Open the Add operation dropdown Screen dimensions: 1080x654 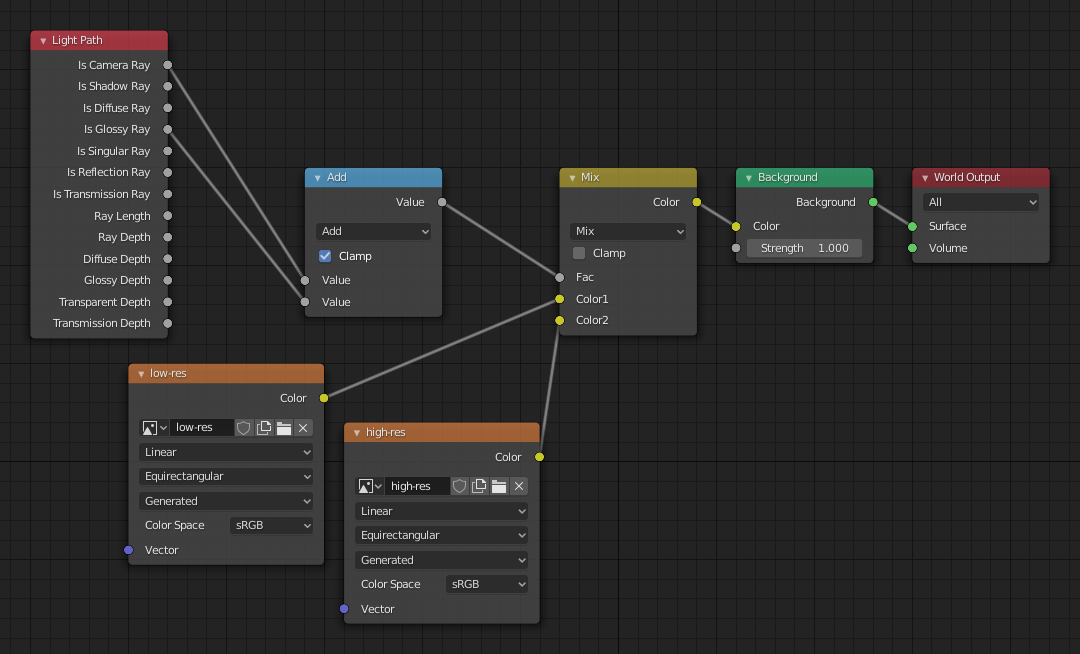[x=373, y=231]
